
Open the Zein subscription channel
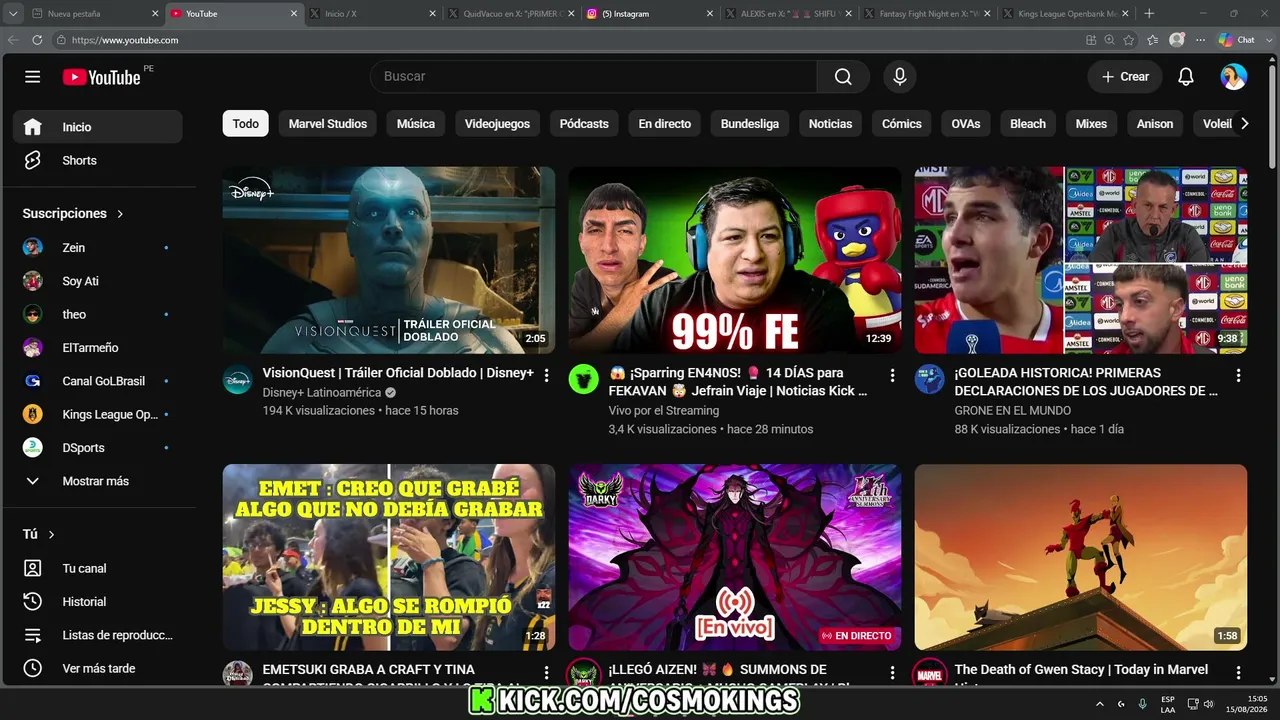pyautogui.click(x=98, y=247)
